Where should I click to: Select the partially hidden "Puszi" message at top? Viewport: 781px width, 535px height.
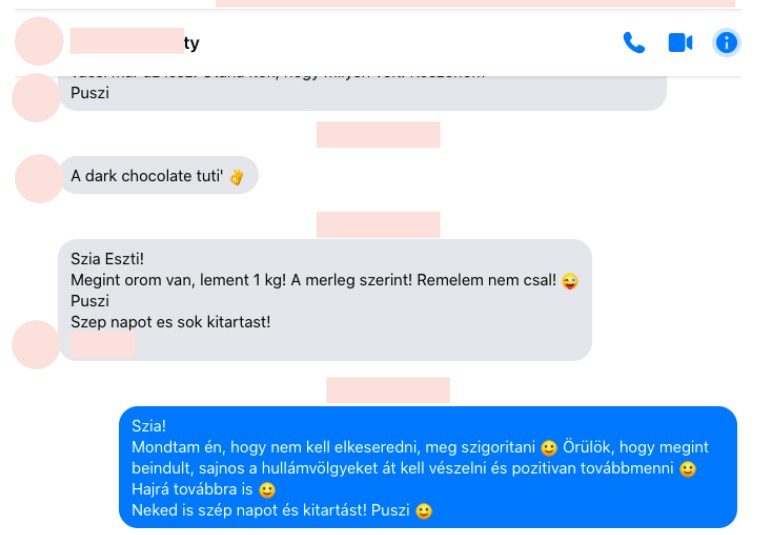(363, 93)
